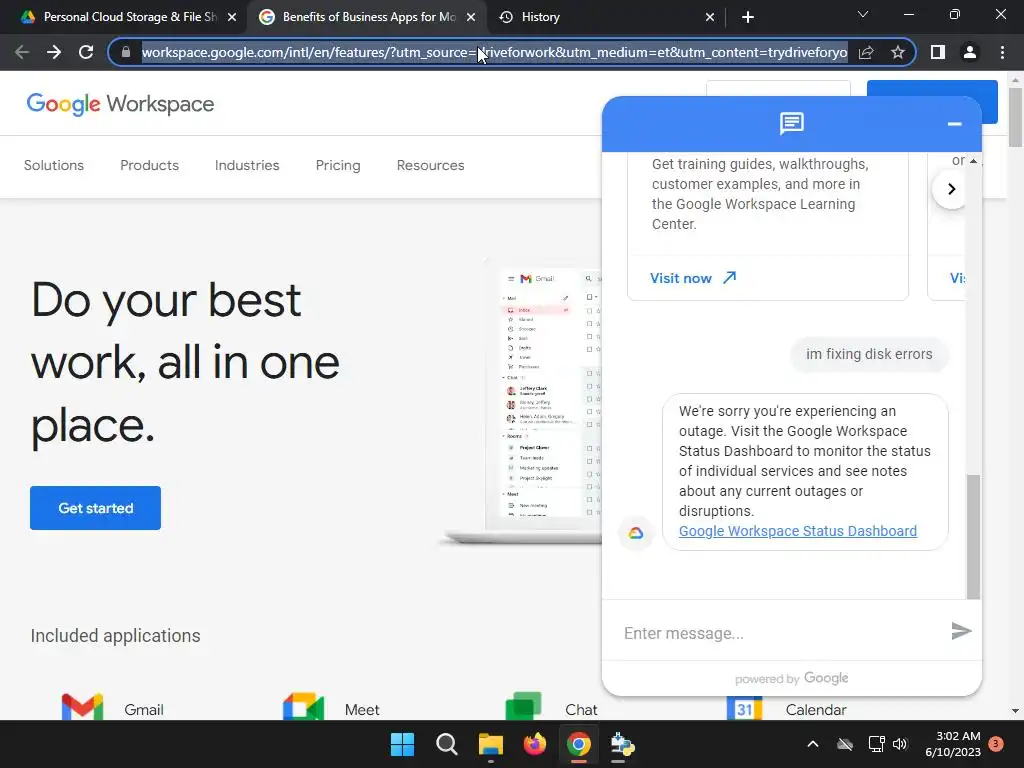
Task: Open the tab search dropdown arrow
Action: (863, 14)
